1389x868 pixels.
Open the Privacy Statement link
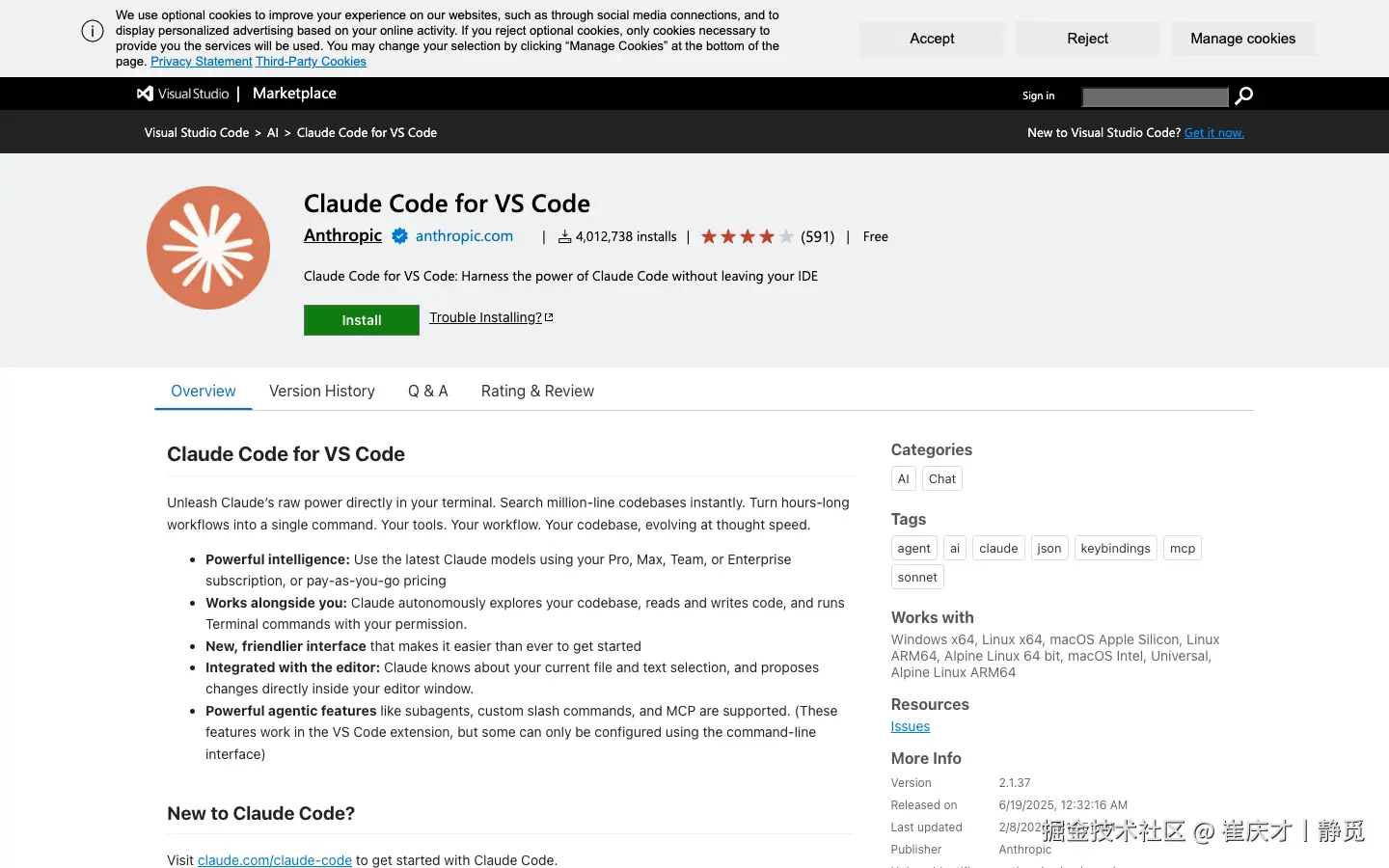(201, 61)
